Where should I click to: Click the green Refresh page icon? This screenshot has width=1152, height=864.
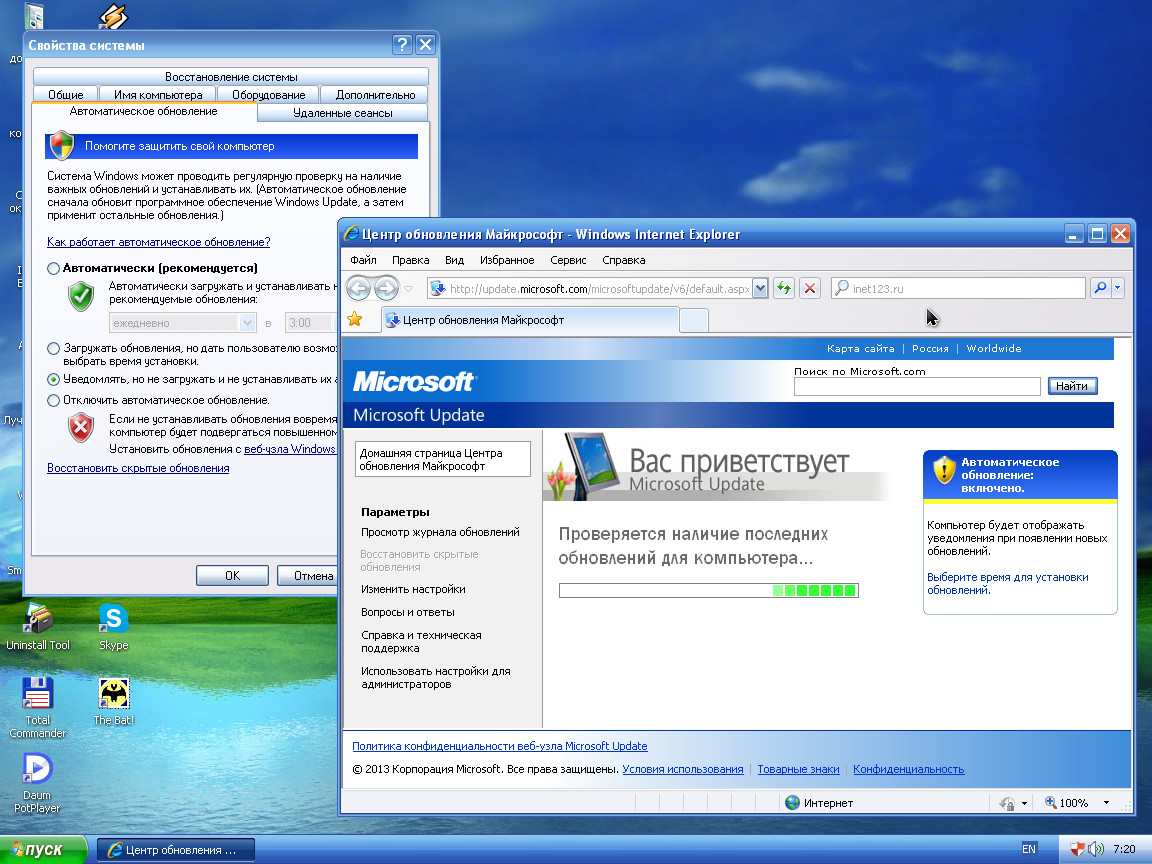784,288
